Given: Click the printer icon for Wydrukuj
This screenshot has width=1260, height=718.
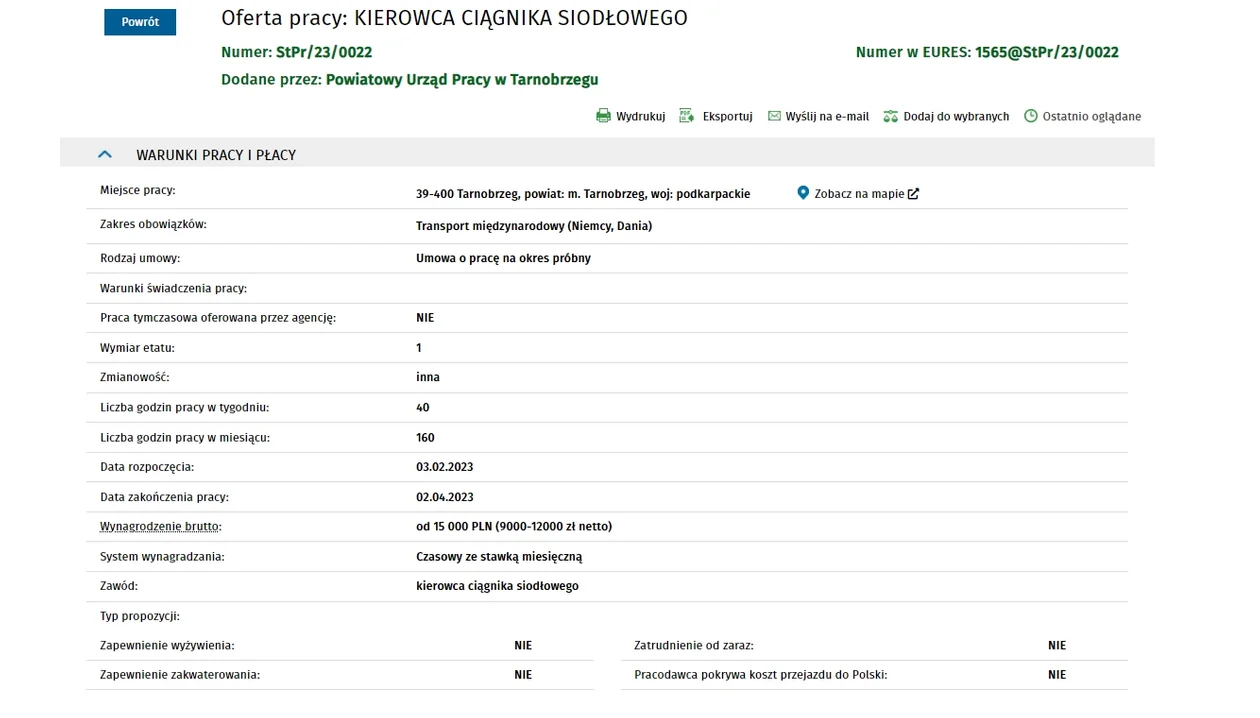Looking at the screenshot, I should tap(603, 116).
